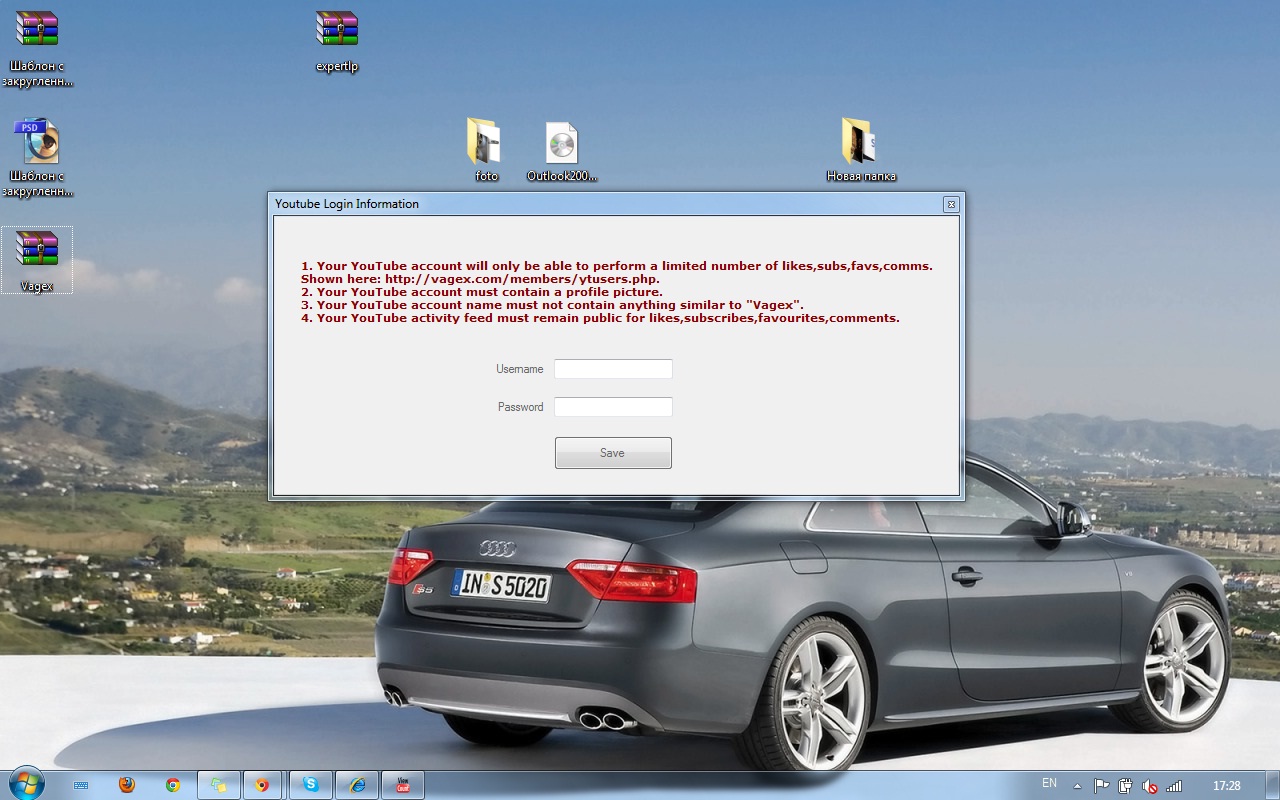Open Internet Explorer from the taskbar
This screenshot has width=1280, height=800.
point(357,785)
